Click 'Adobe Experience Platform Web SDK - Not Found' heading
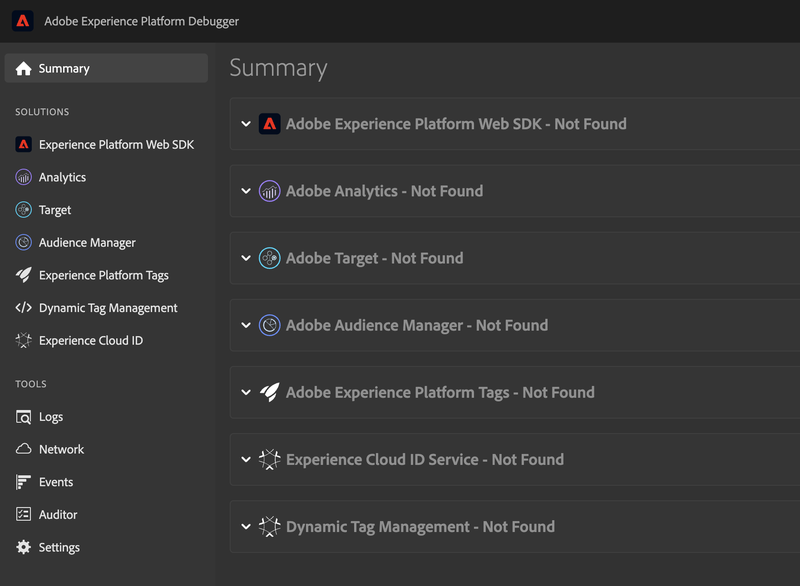 click(456, 124)
